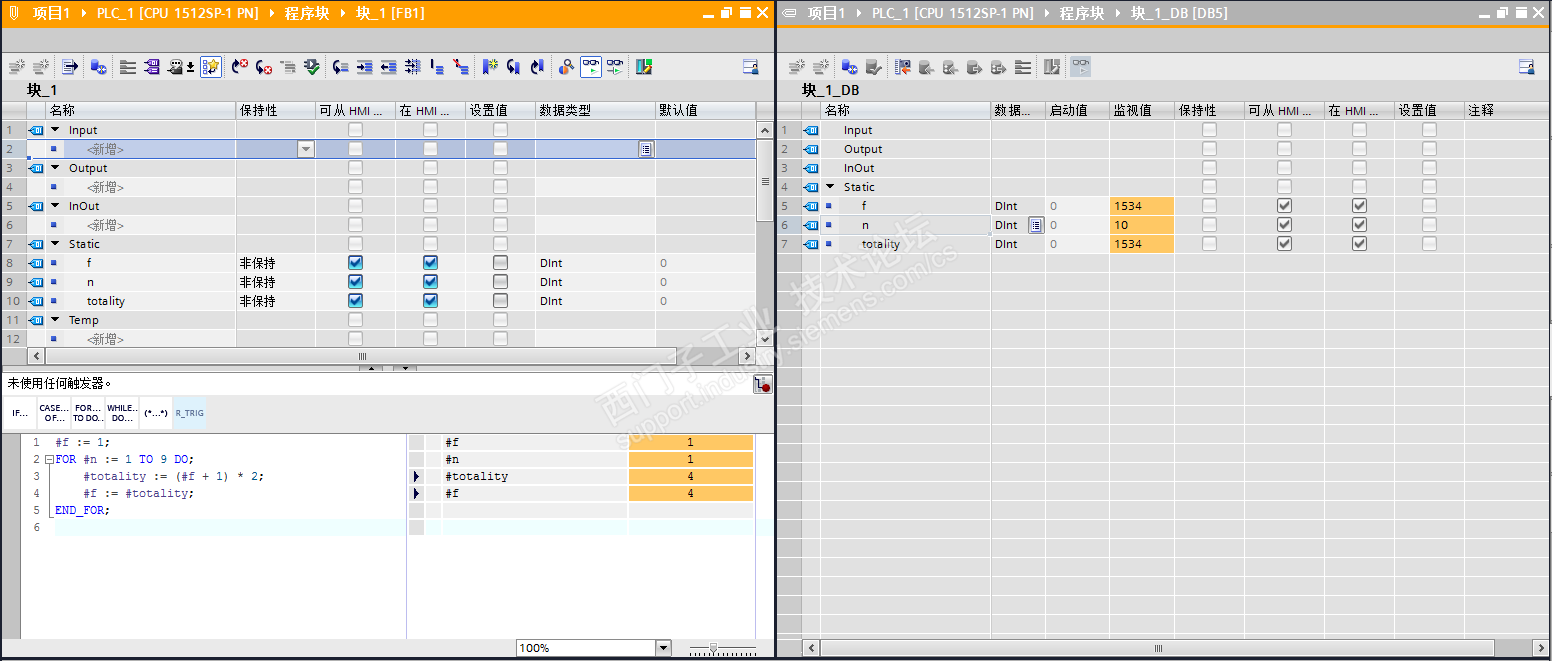
Task: Toggle 设置值 checkbox for n in 块_1_DB
Action: (x=1430, y=225)
